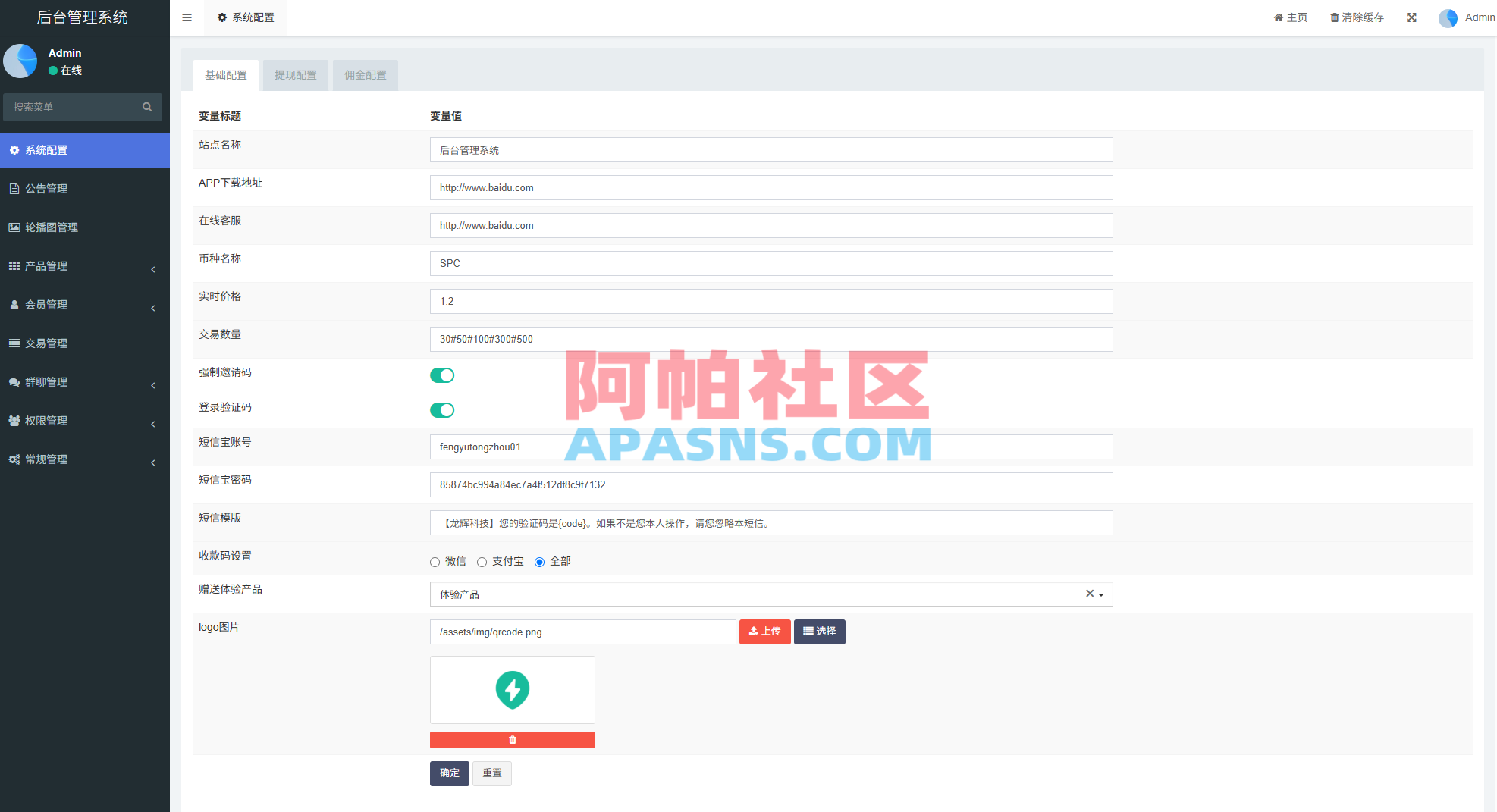
Task: Switch to the 提现配置 tab
Action: (x=295, y=75)
